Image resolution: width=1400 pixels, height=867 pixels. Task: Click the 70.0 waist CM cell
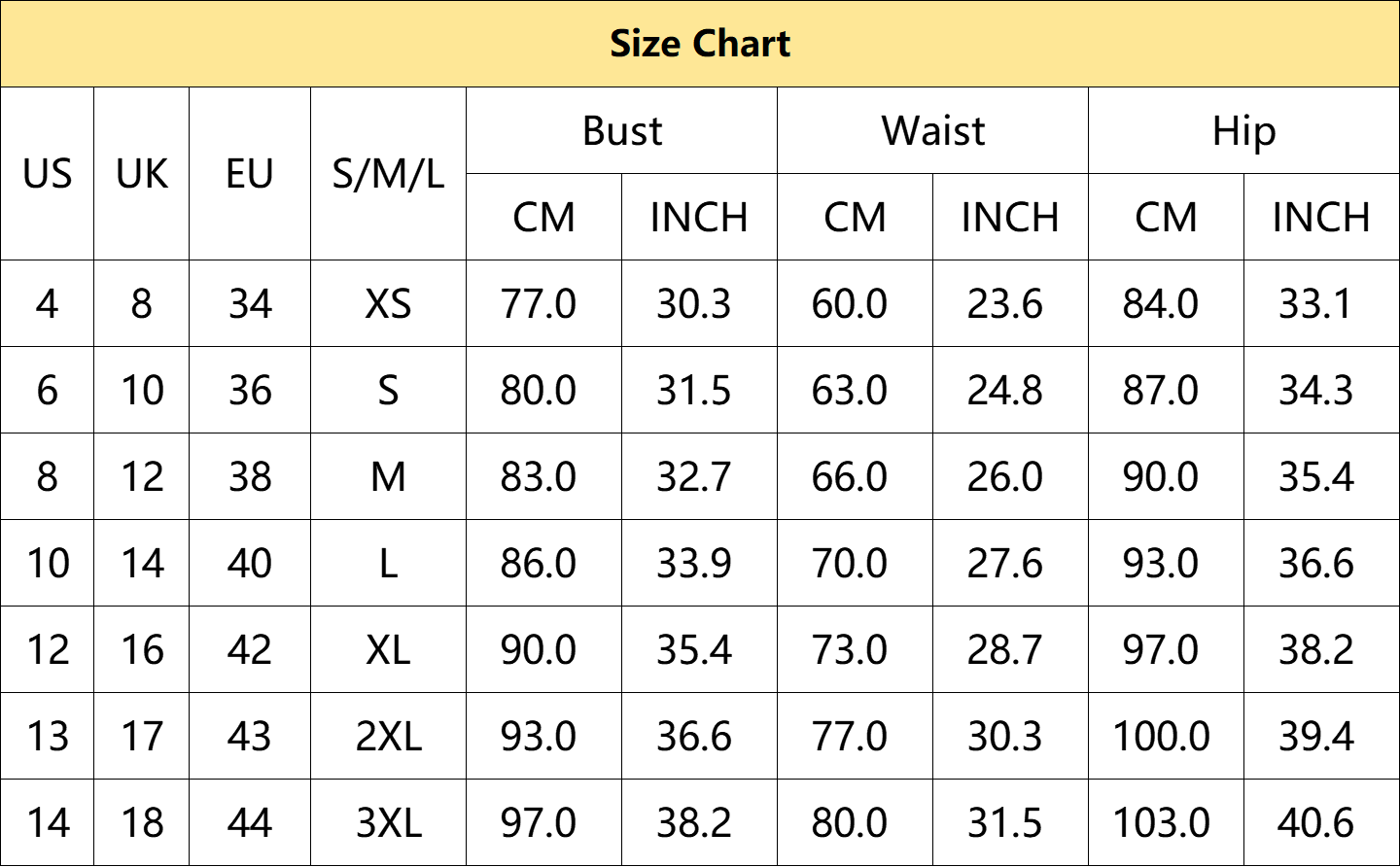849,564
